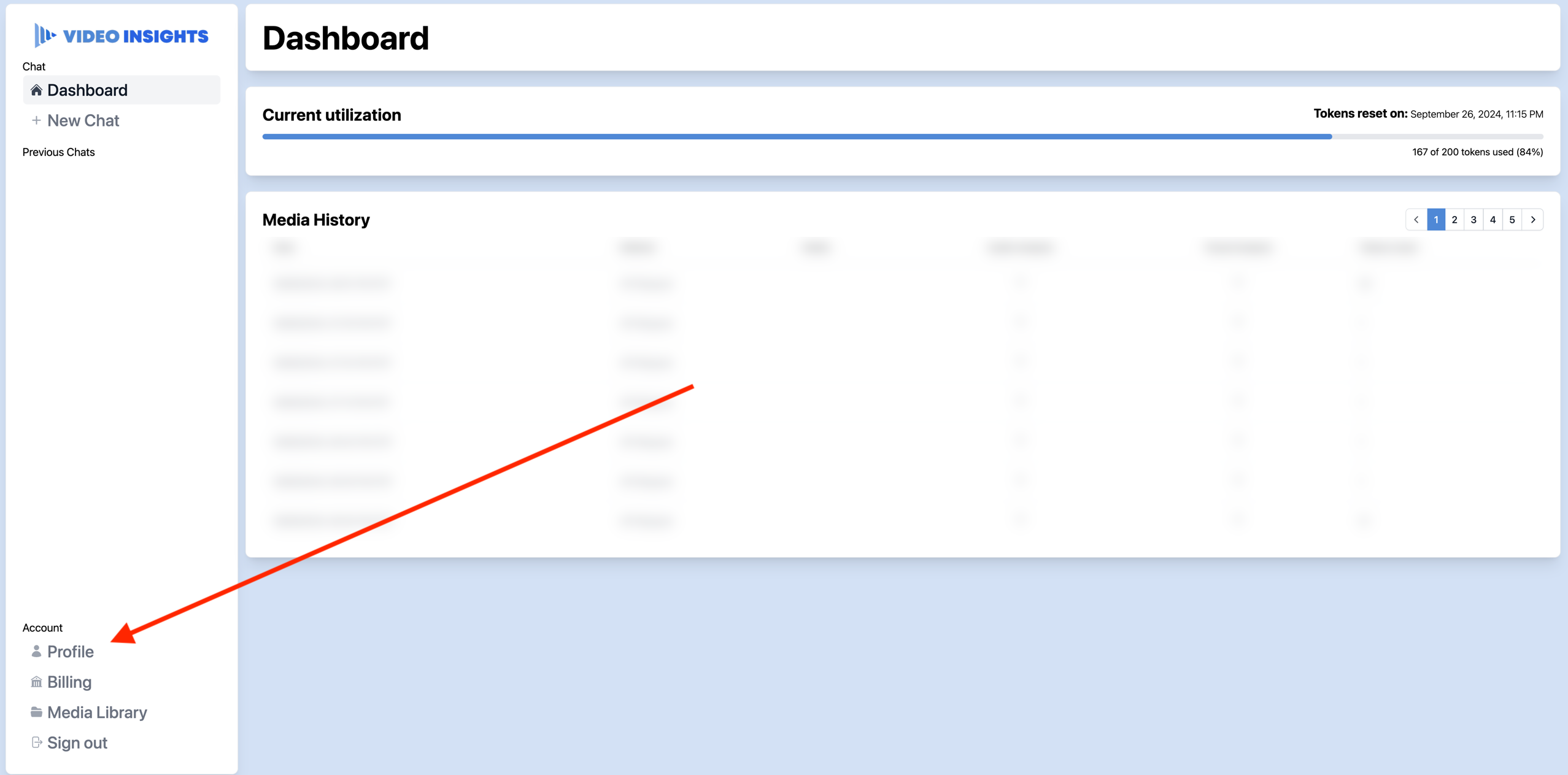The image size is (1568, 775).
Task: Open the Profile settings page
Action: coord(70,651)
